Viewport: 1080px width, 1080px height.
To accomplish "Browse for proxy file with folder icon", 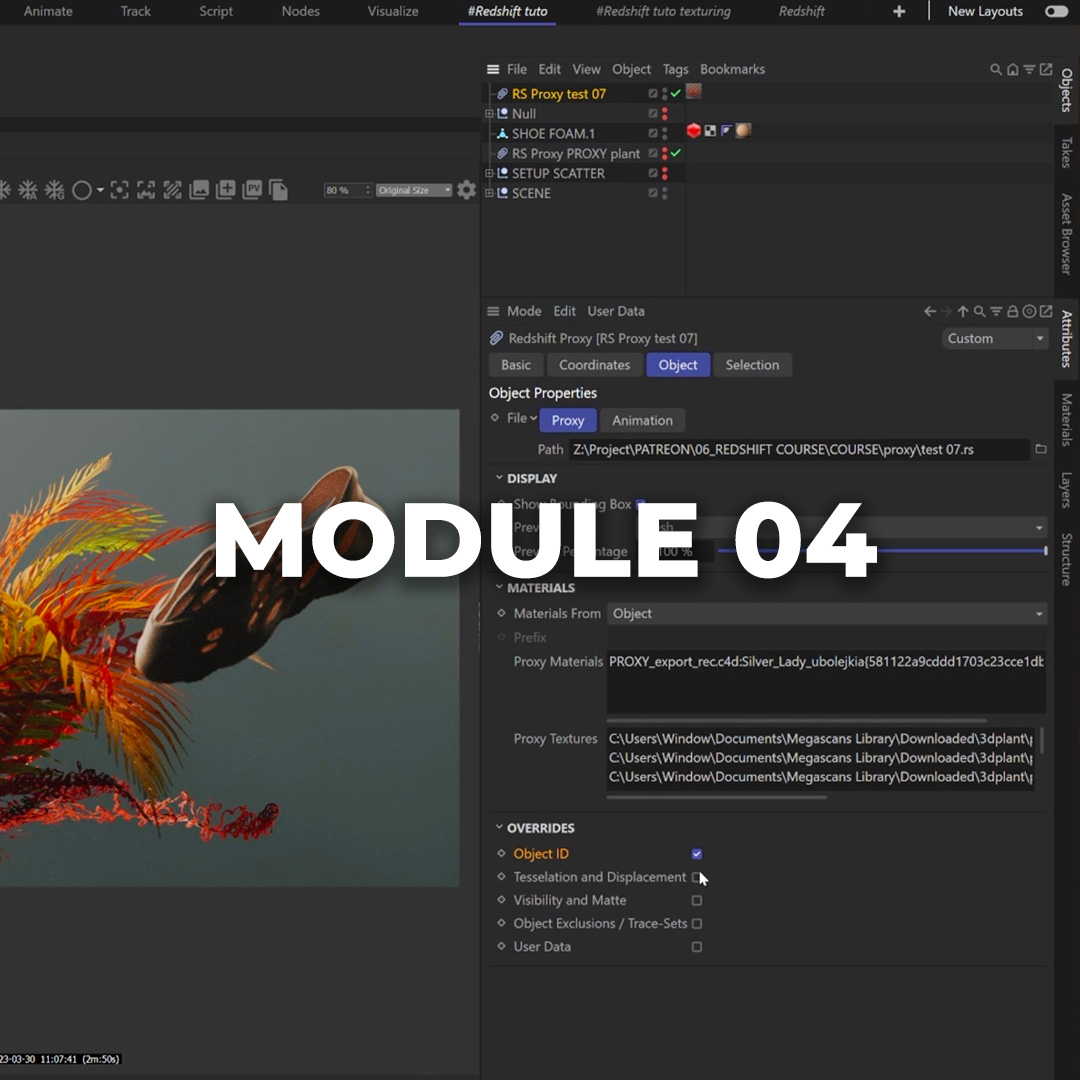I will click(1041, 450).
